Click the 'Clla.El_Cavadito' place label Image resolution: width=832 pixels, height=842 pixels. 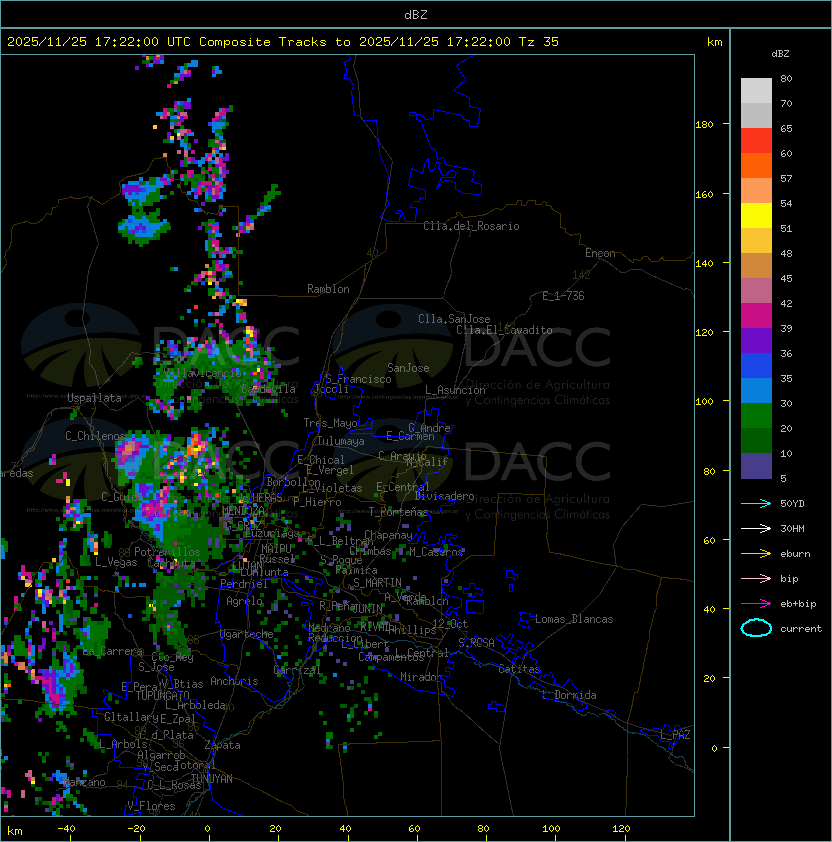coord(504,330)
